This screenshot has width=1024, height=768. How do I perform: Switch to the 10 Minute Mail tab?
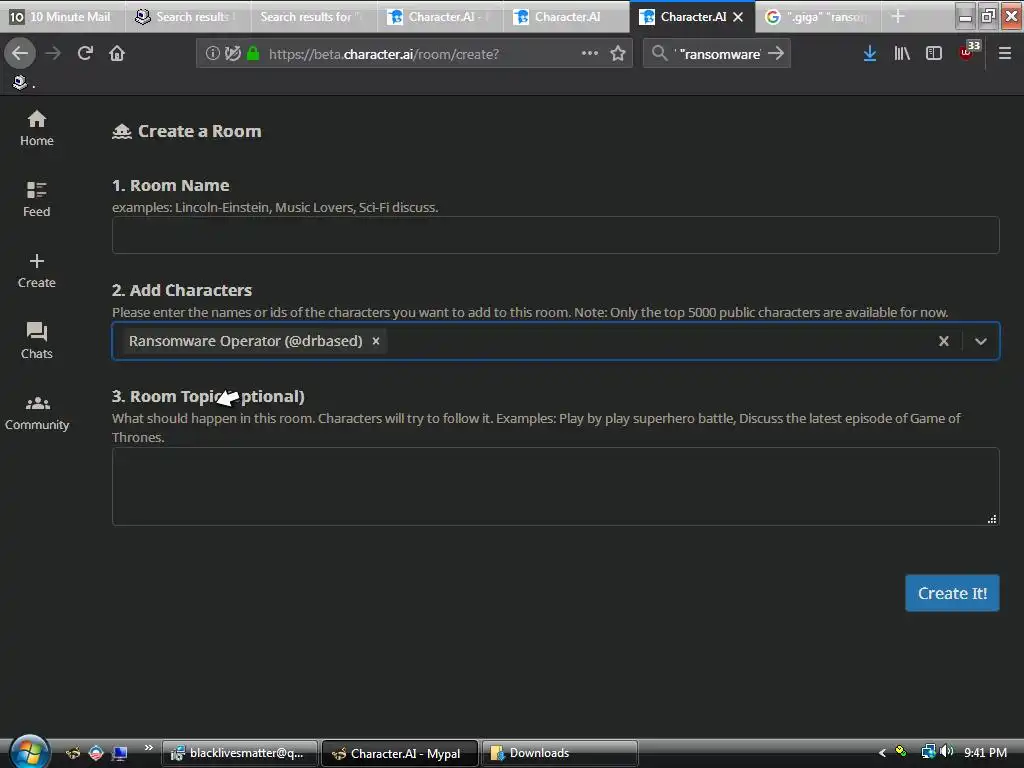pyautogui.click(x=63, y=16)
